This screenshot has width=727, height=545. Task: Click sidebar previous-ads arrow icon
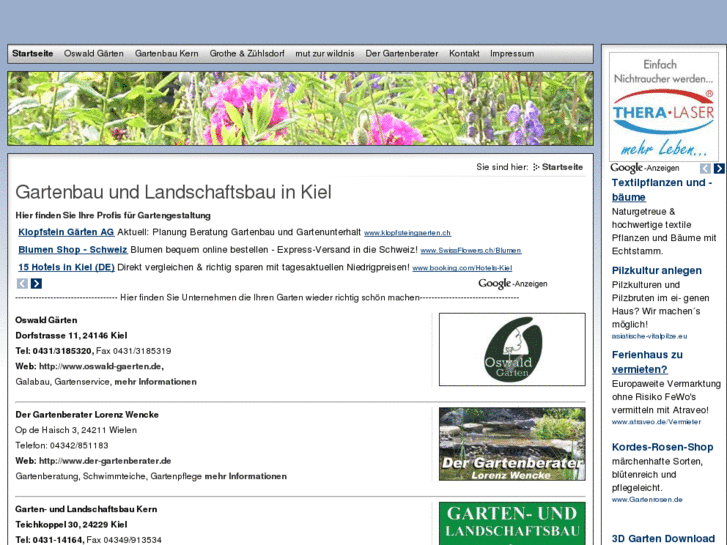point(705,168)
